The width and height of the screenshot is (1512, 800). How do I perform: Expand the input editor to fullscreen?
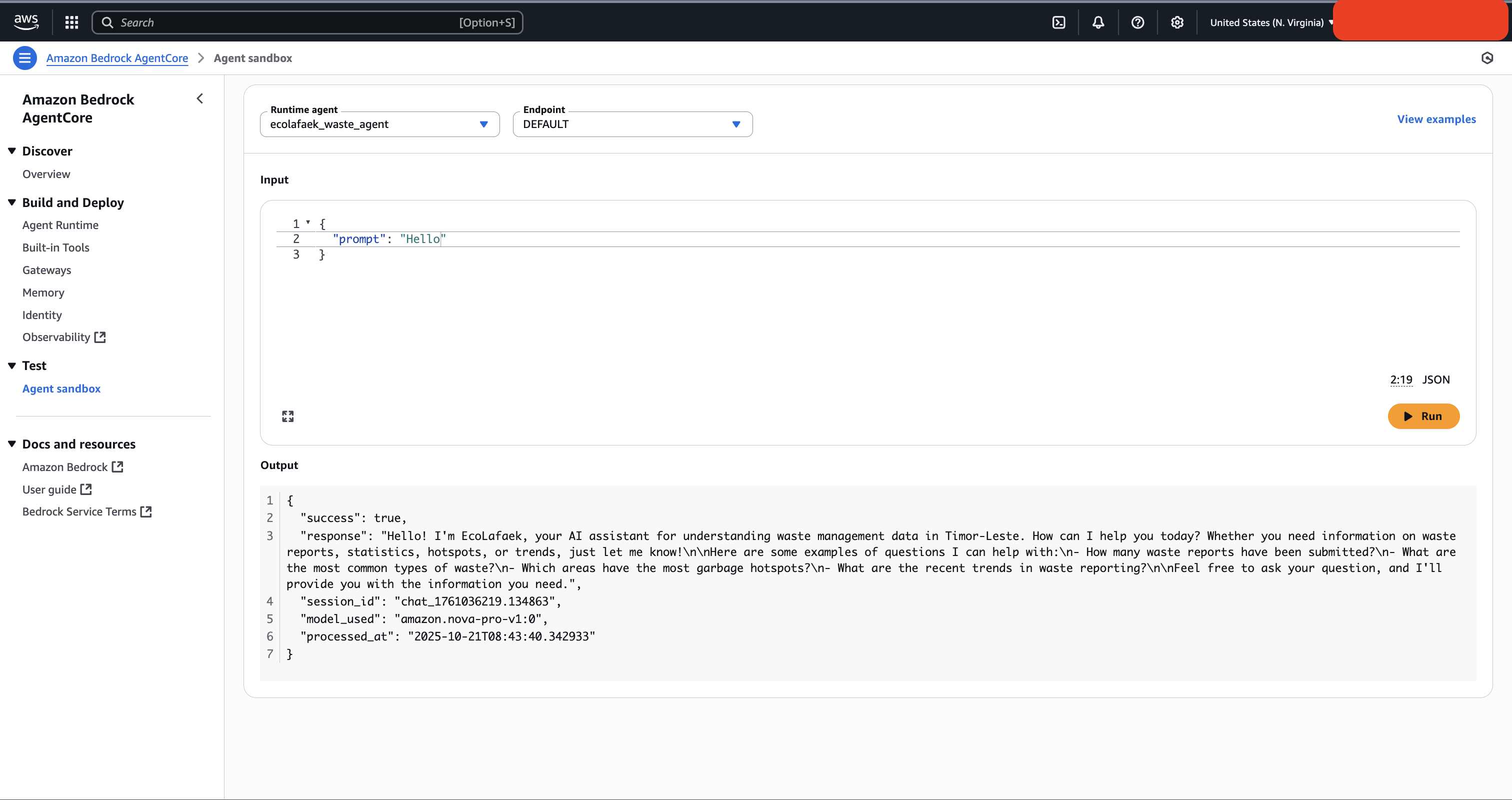pyautogui.click(x=287, y=416)
